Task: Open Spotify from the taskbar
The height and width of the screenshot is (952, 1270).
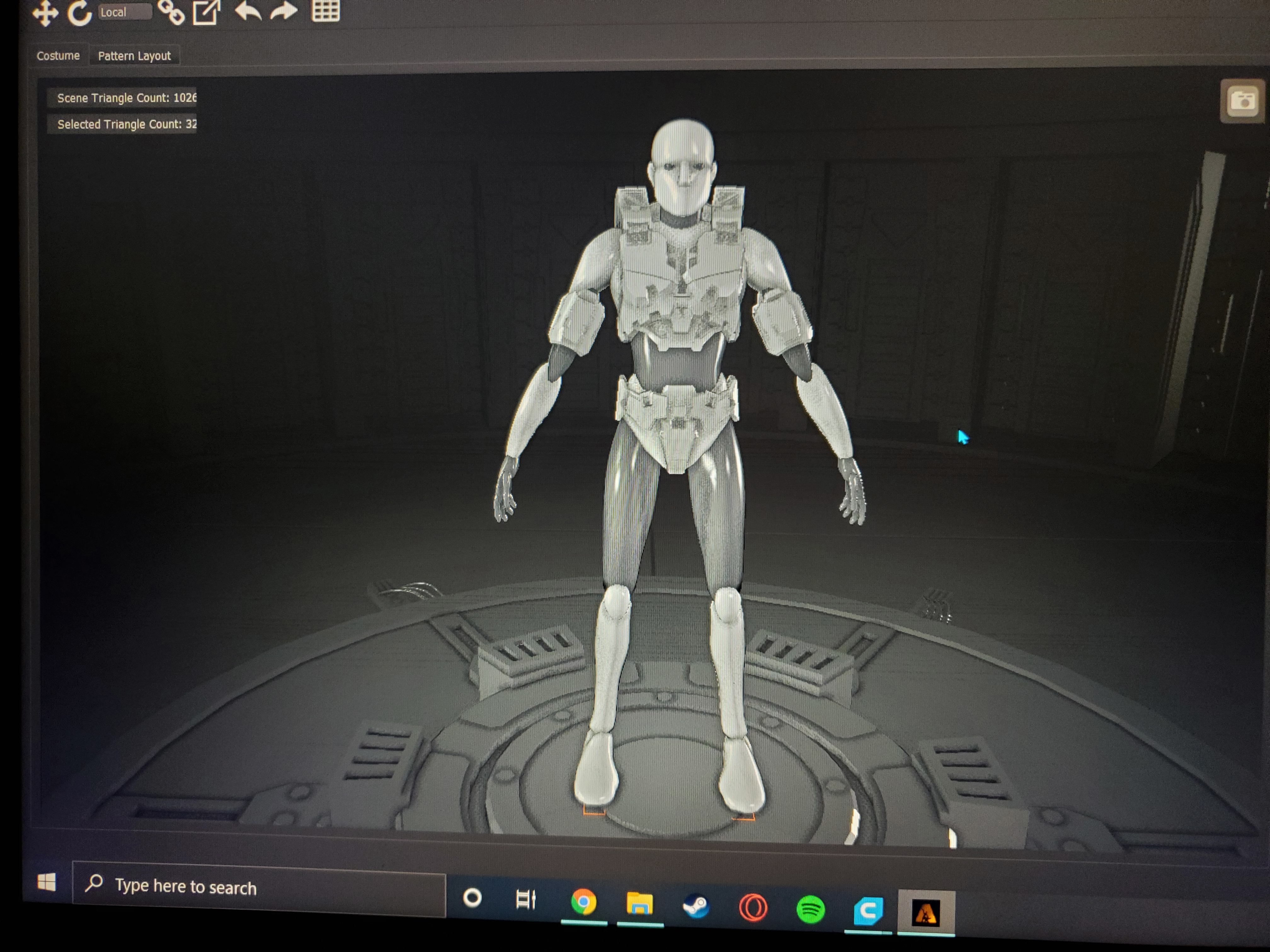Action: click(x=810, y=910)
